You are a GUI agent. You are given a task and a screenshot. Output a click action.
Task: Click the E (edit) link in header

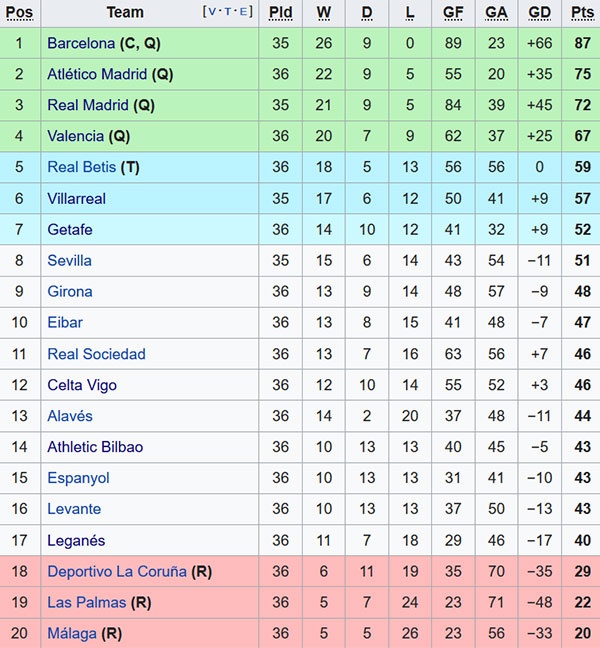pos(244,12)
